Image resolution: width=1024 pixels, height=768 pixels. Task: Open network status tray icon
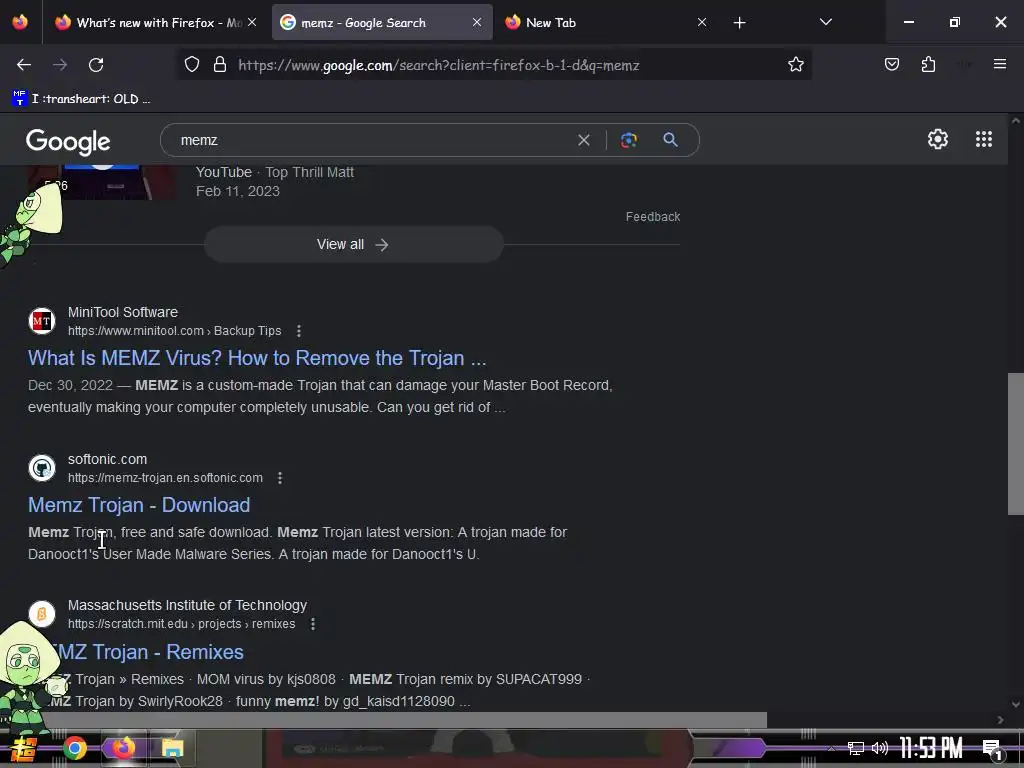855,748
